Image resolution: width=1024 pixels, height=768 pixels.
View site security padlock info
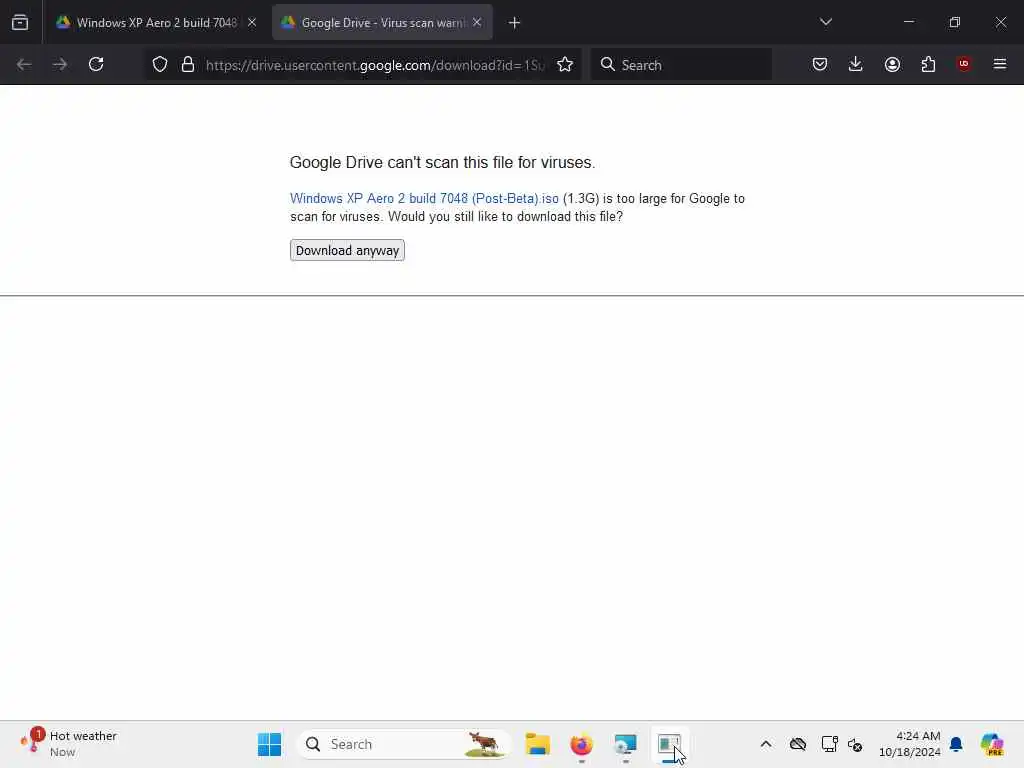pos(188,65)
